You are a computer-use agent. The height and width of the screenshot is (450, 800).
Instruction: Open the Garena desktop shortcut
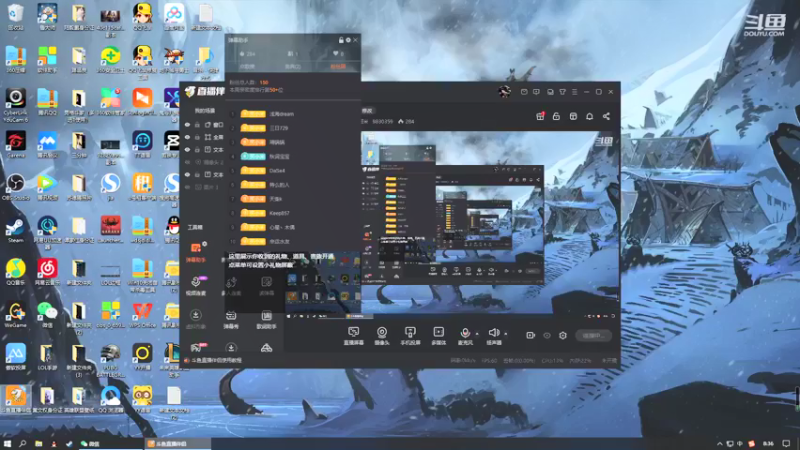[x=15, y=144]
